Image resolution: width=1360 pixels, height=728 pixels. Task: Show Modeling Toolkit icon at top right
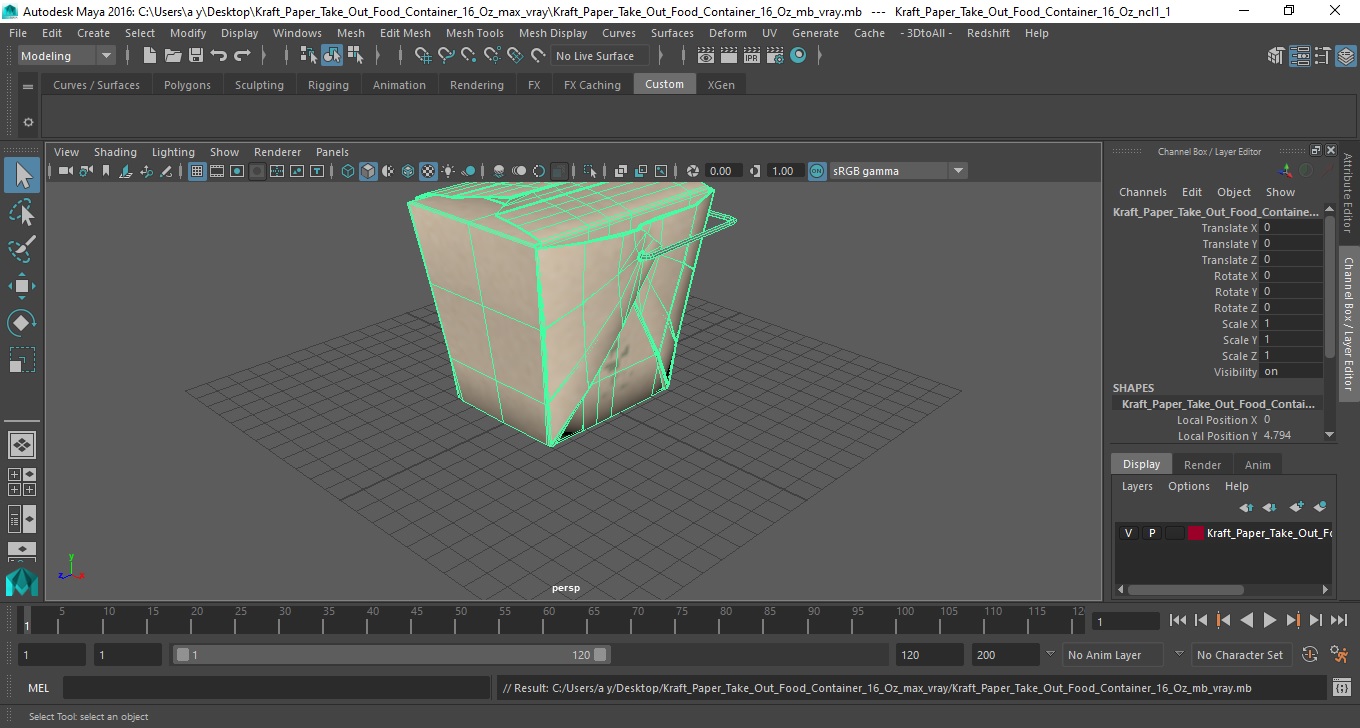(x=1276, y=56)
